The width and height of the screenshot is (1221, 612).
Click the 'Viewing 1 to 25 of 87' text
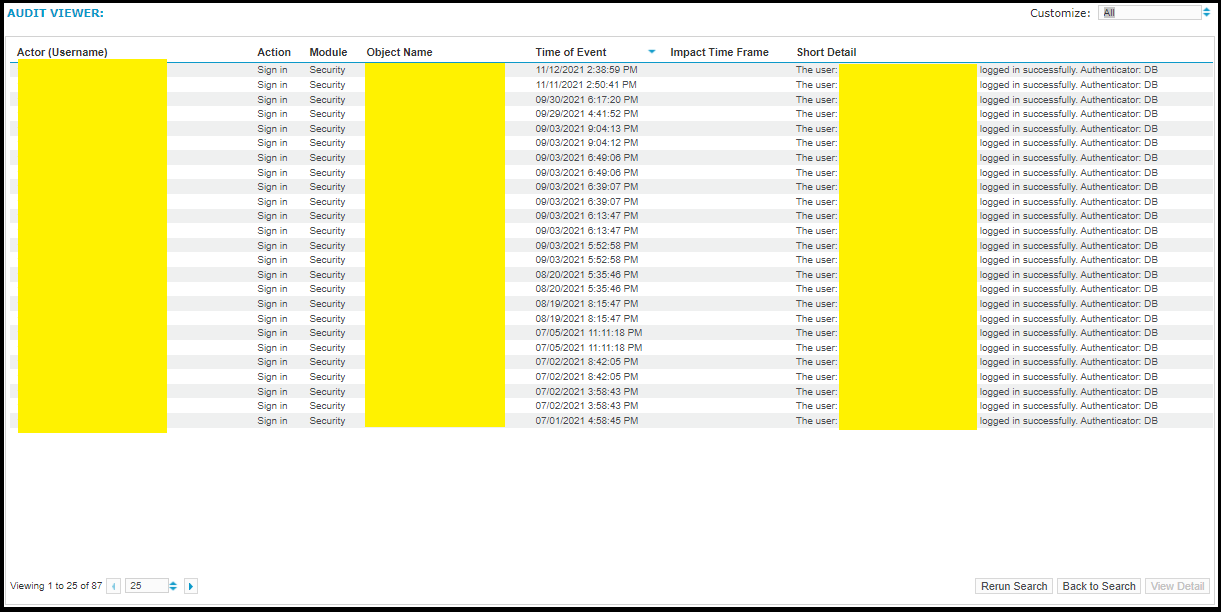pos(56,586)
